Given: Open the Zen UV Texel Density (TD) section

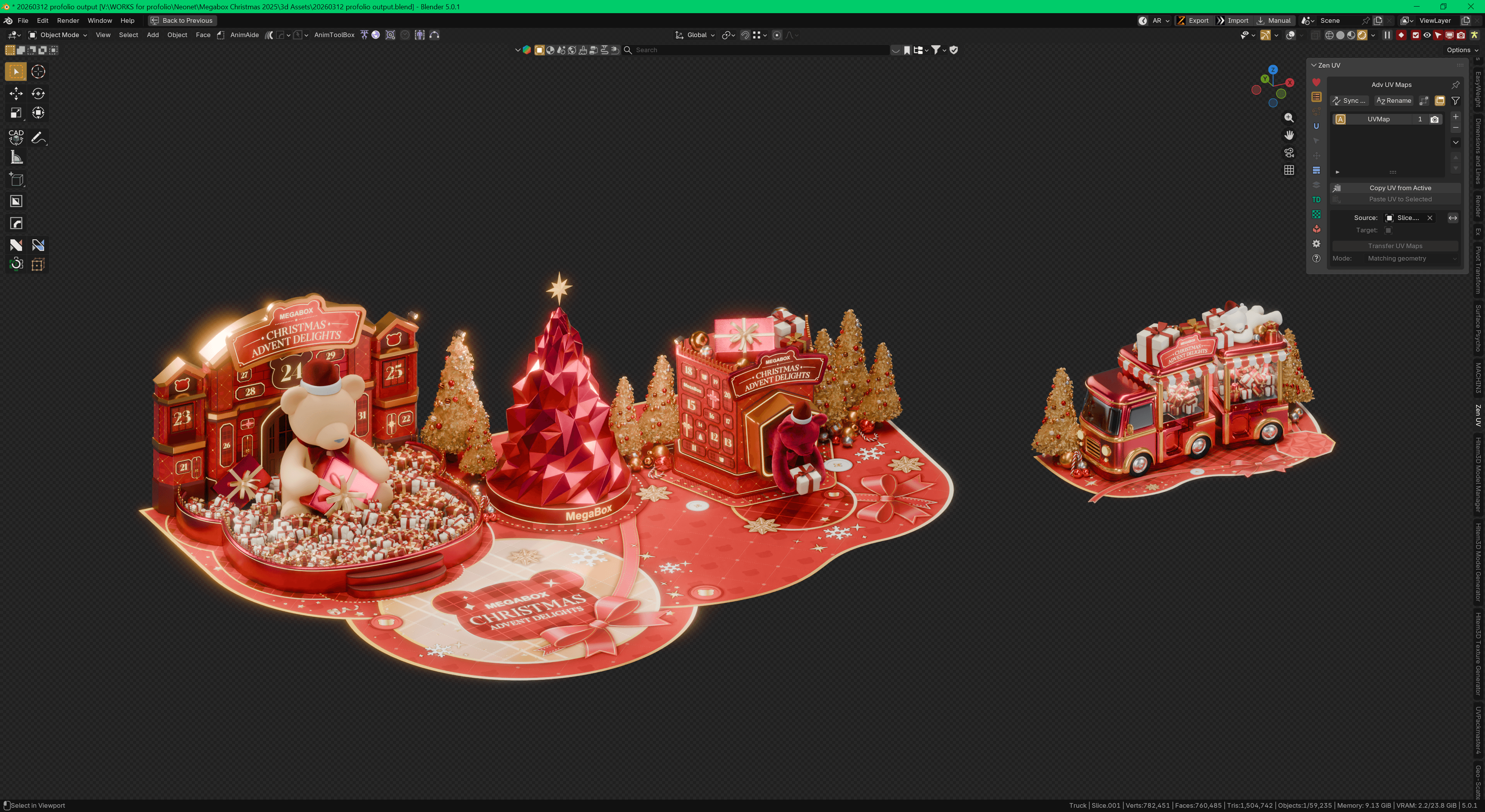Looking at the screenshot, I should coord(1316,200).
